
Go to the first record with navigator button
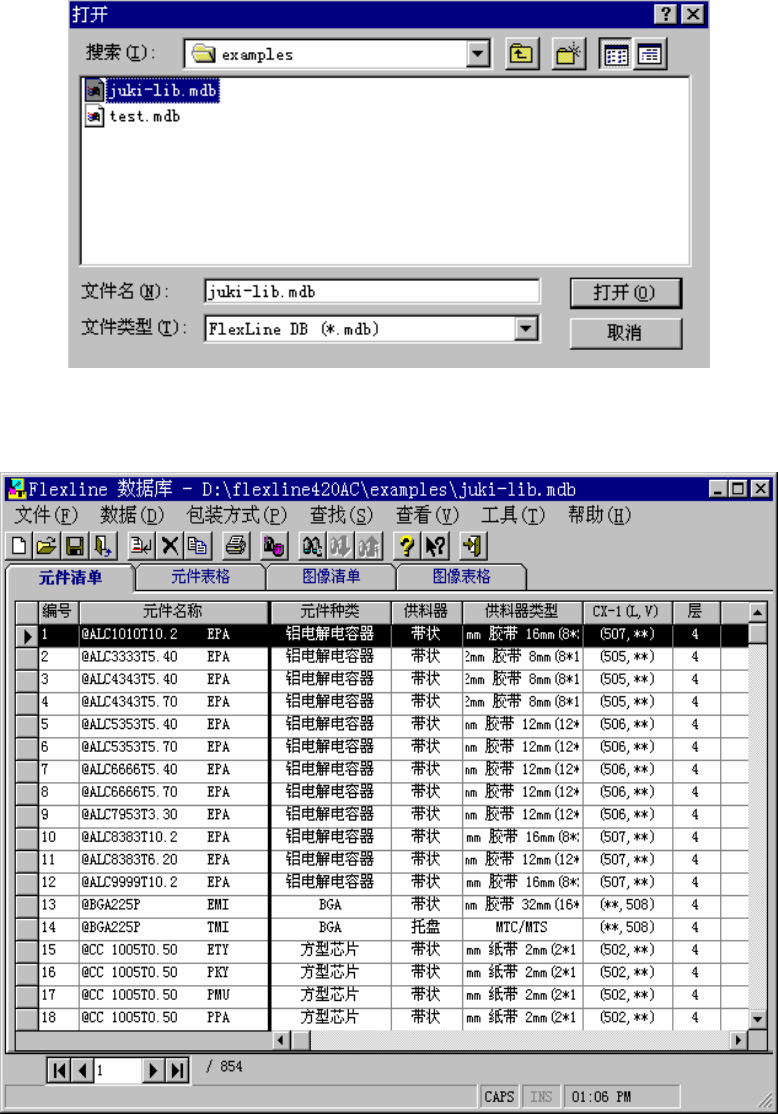click(60, 1070)
